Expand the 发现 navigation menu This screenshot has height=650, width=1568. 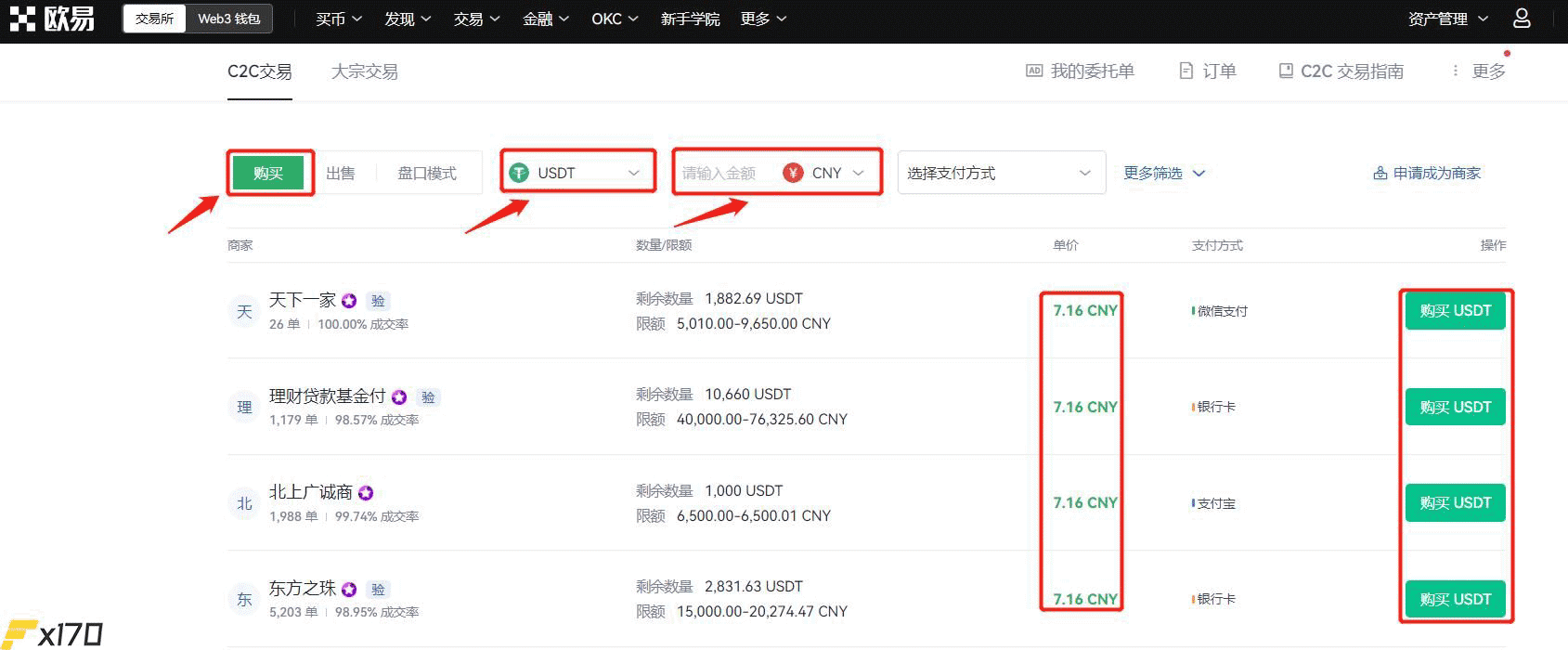coord(408,19)
